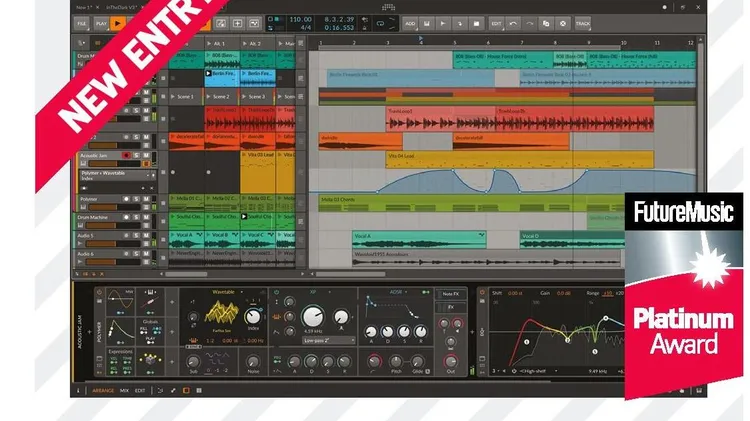Open the toolbar EDIT menu

coord(496,23)
